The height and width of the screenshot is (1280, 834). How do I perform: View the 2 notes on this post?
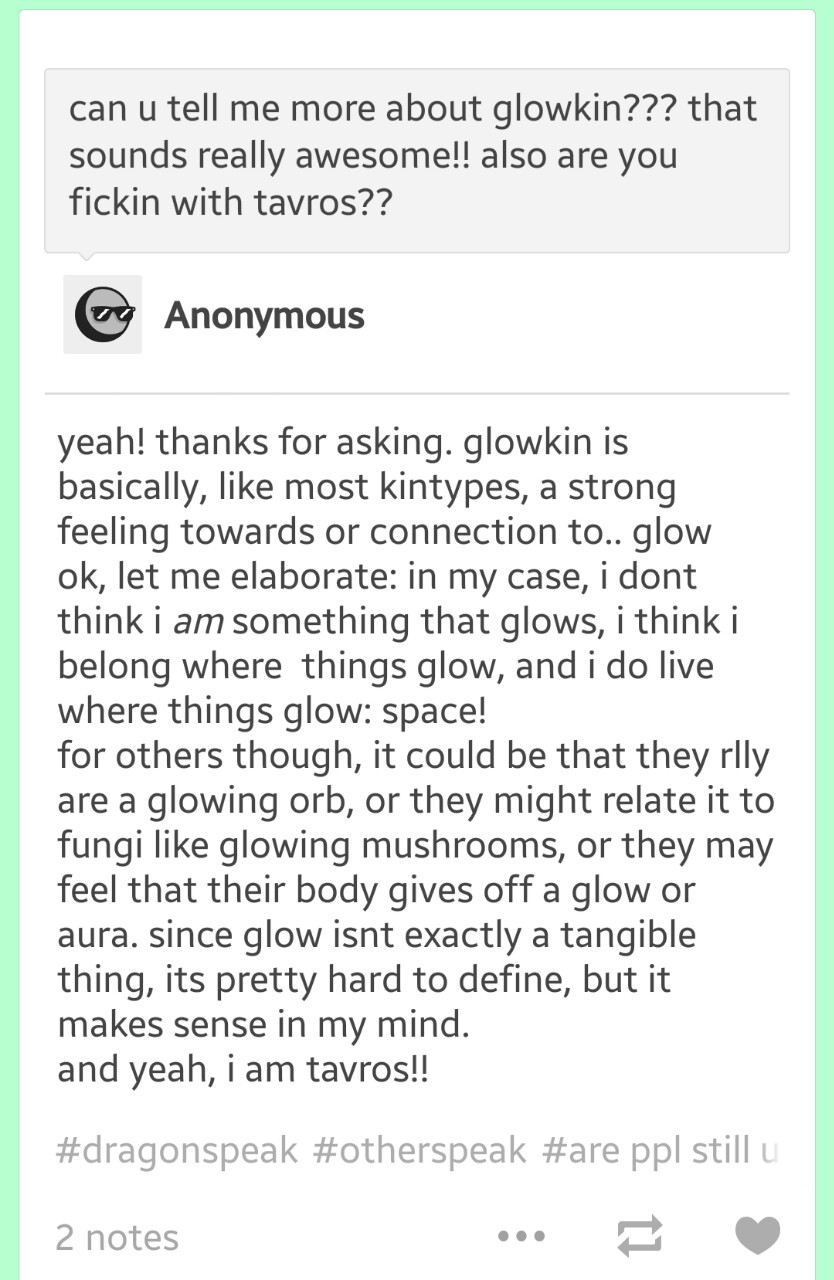pyautogui.click(x=118, y=1237)
